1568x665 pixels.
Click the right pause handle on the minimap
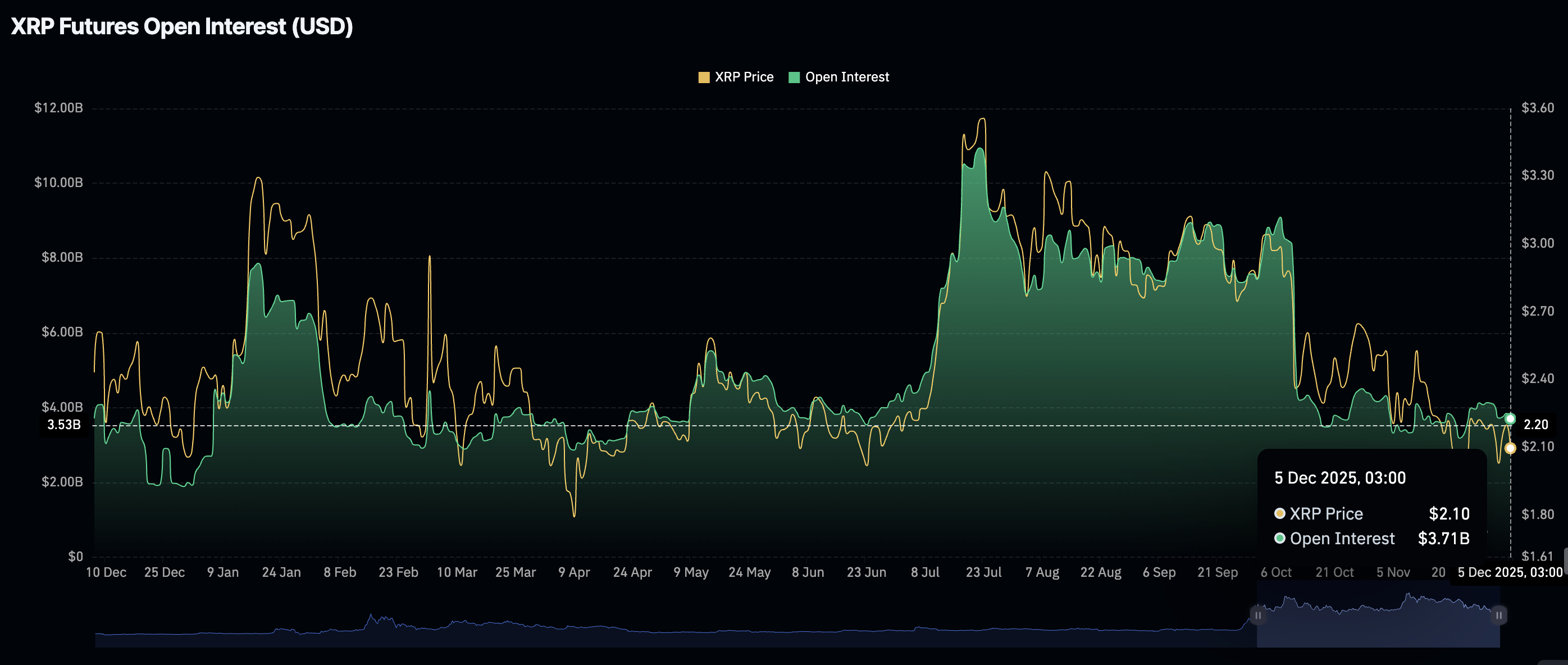coord(1498,616)
